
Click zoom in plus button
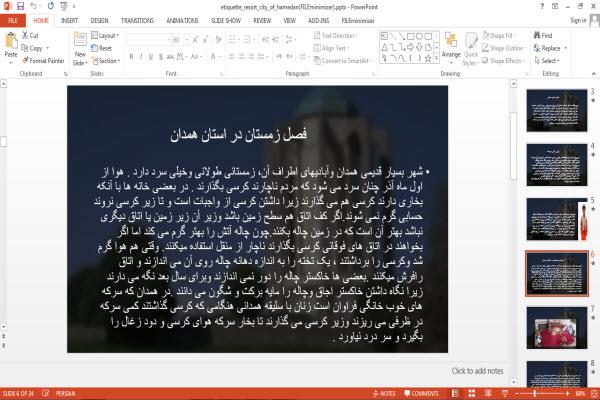tap(568, 393)
